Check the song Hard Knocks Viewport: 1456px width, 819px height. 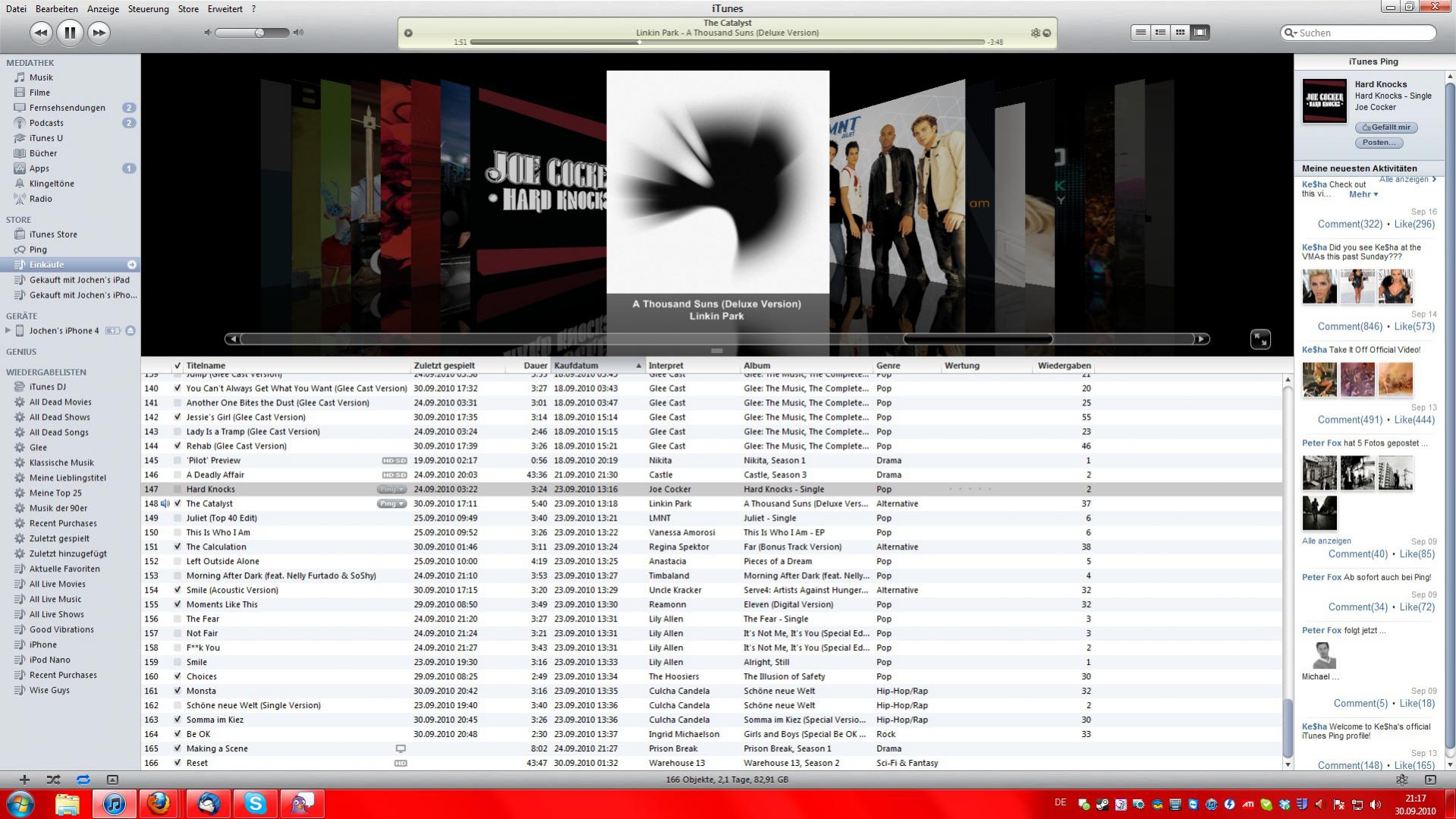[x=178, y=490]
